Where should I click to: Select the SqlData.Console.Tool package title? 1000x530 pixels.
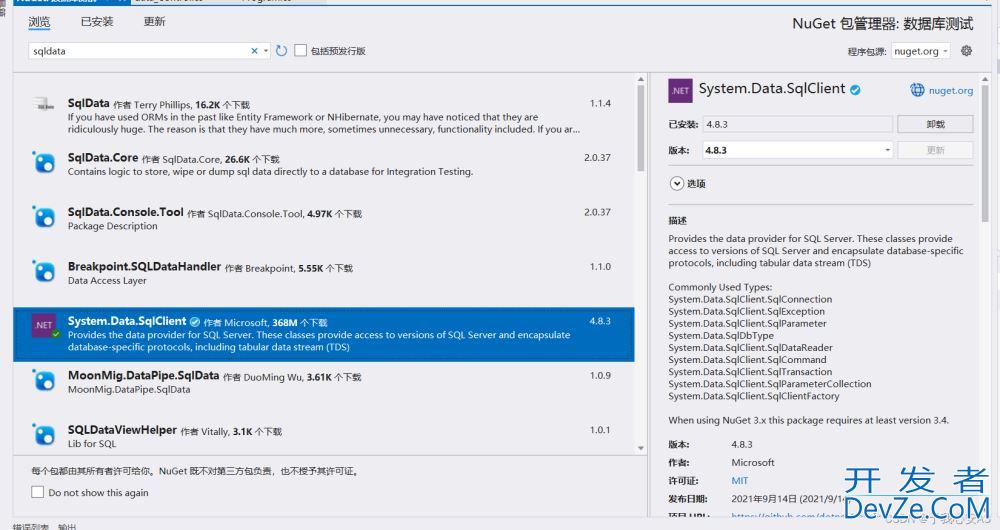126,212
